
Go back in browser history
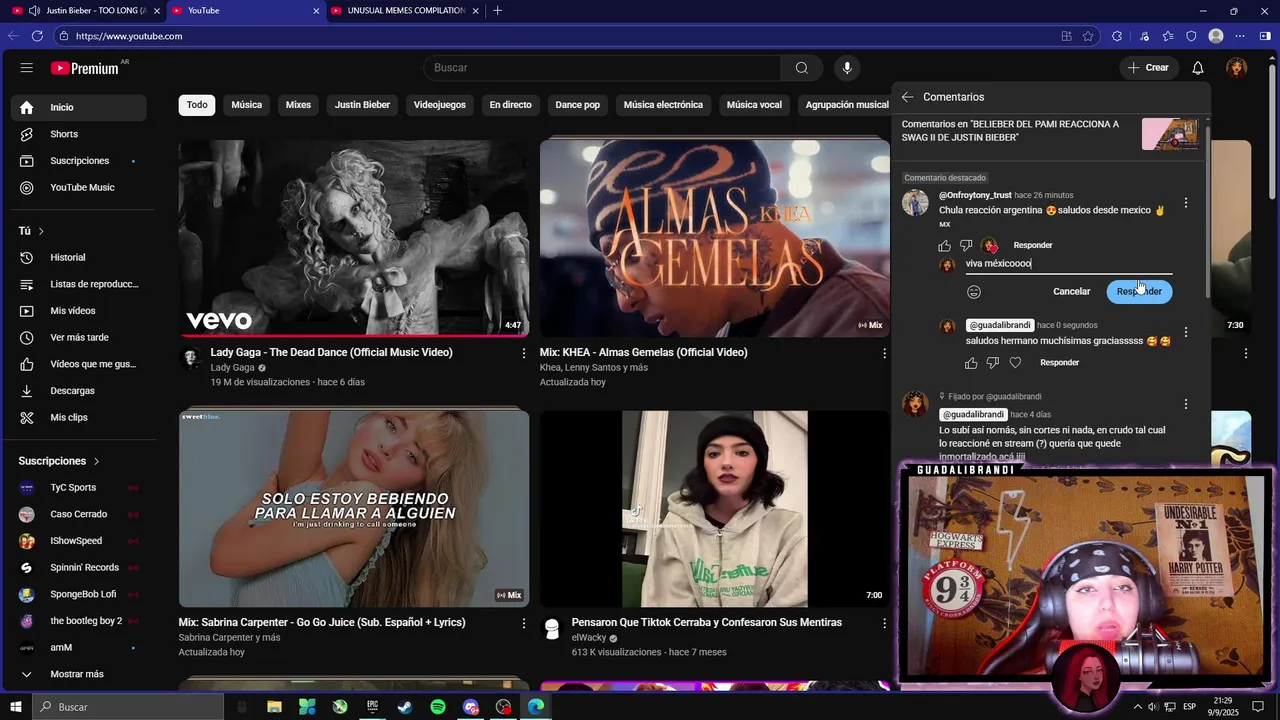click(x=13, y=36)
